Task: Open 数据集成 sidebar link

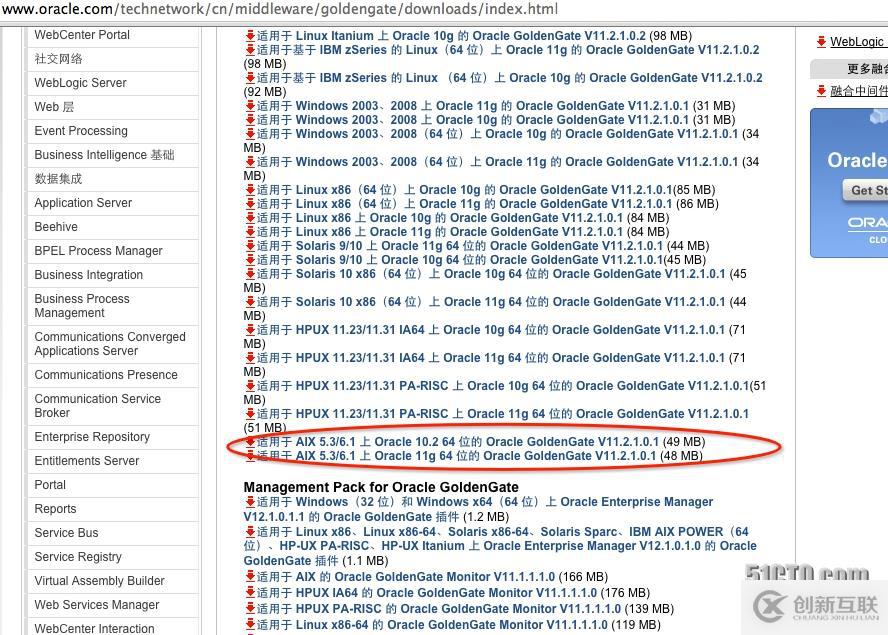Action: coord(58,179)
